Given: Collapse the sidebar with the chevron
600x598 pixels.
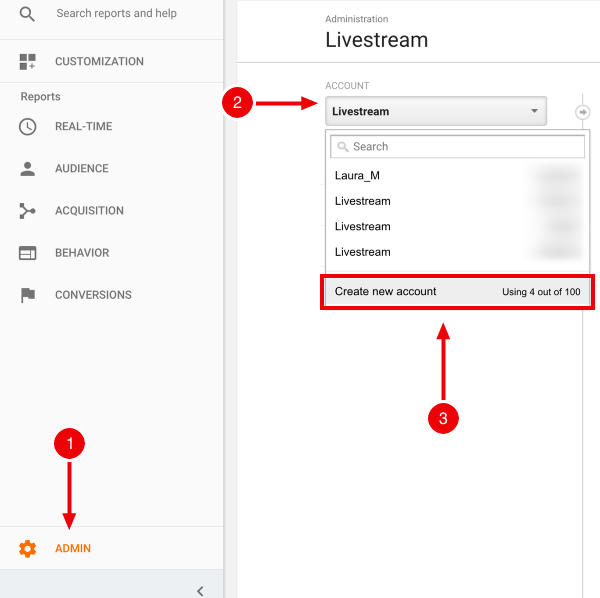Looking at the screenshot, I should 200,591.
